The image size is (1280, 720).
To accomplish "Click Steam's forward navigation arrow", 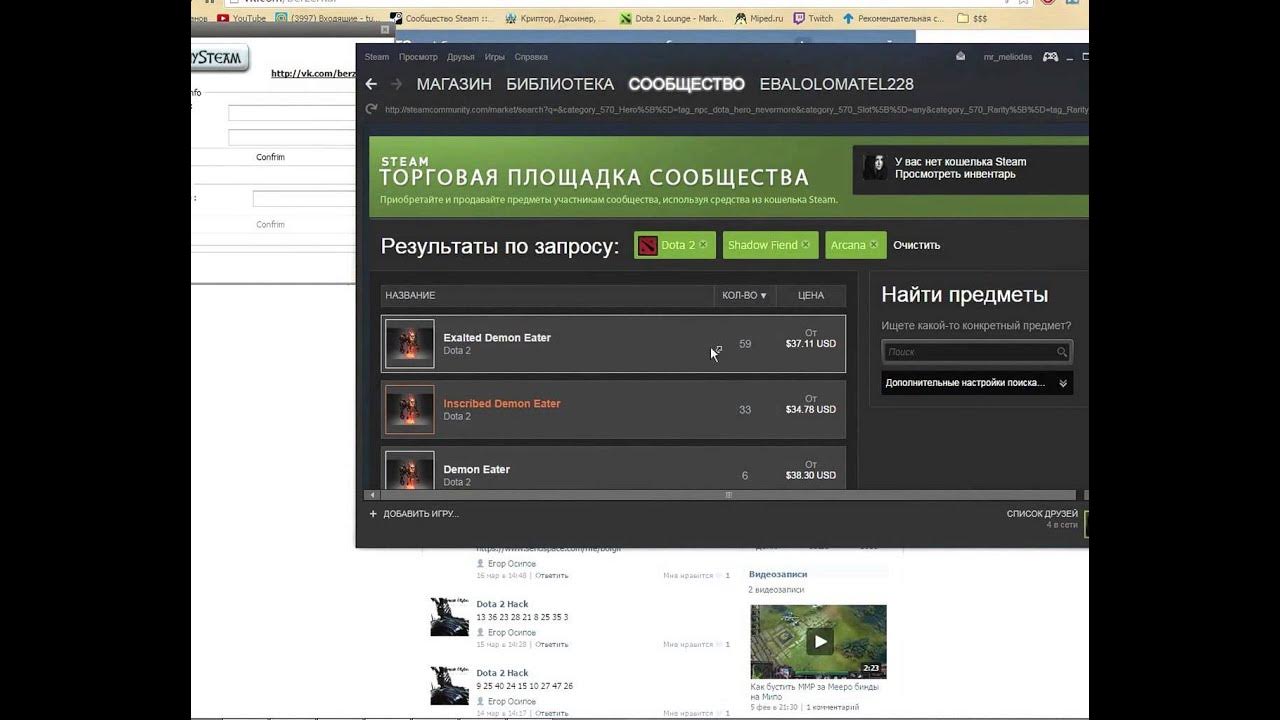I will [396, 84].
